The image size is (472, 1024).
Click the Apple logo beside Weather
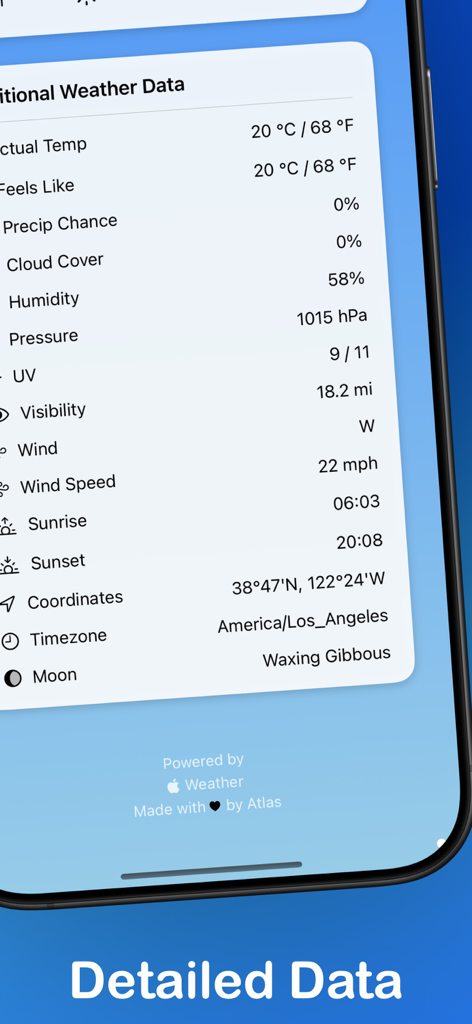173,786
